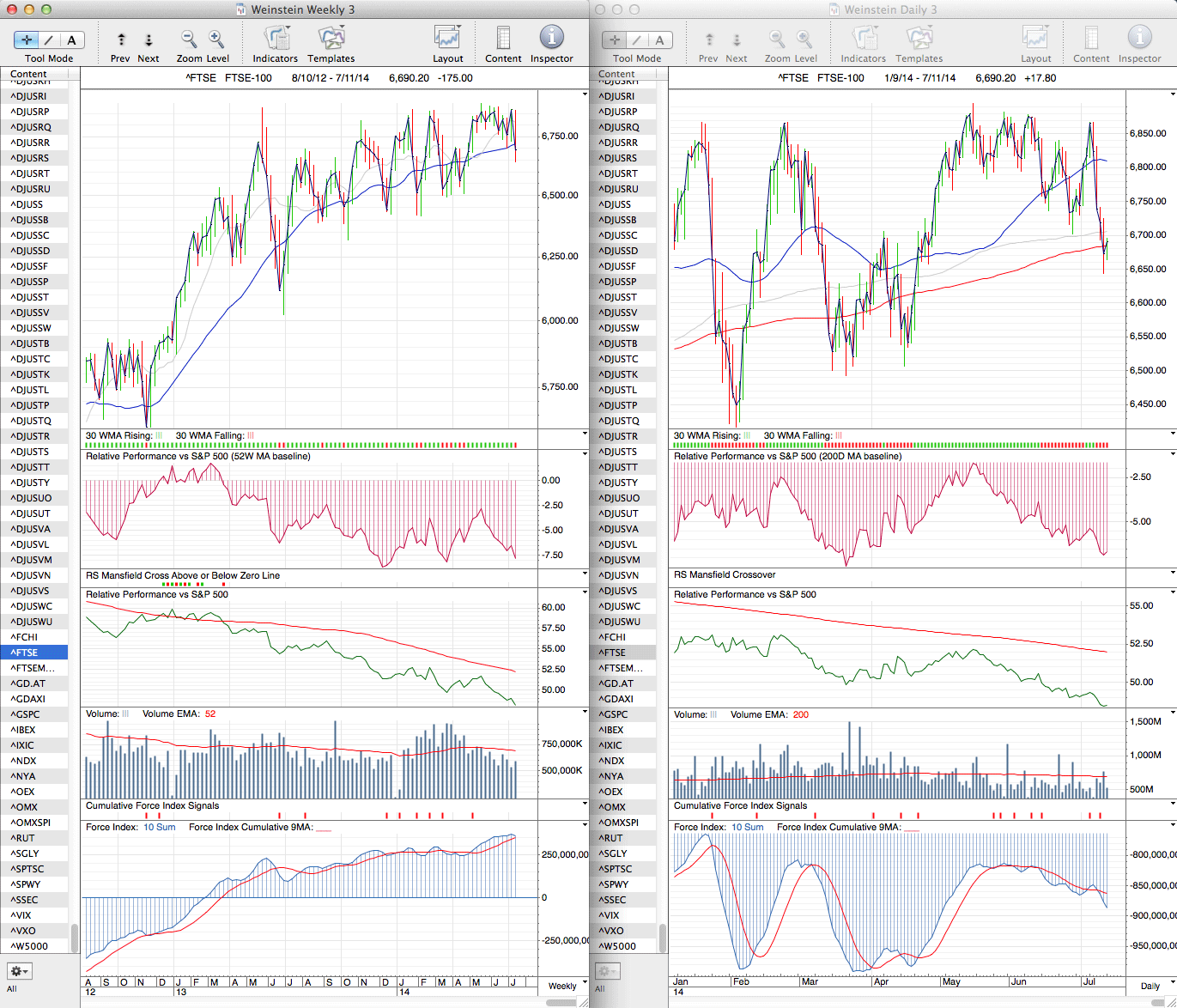Select the text annotation tool in Weekly window
The image size is (1177, 1008).
click(71, 39)
